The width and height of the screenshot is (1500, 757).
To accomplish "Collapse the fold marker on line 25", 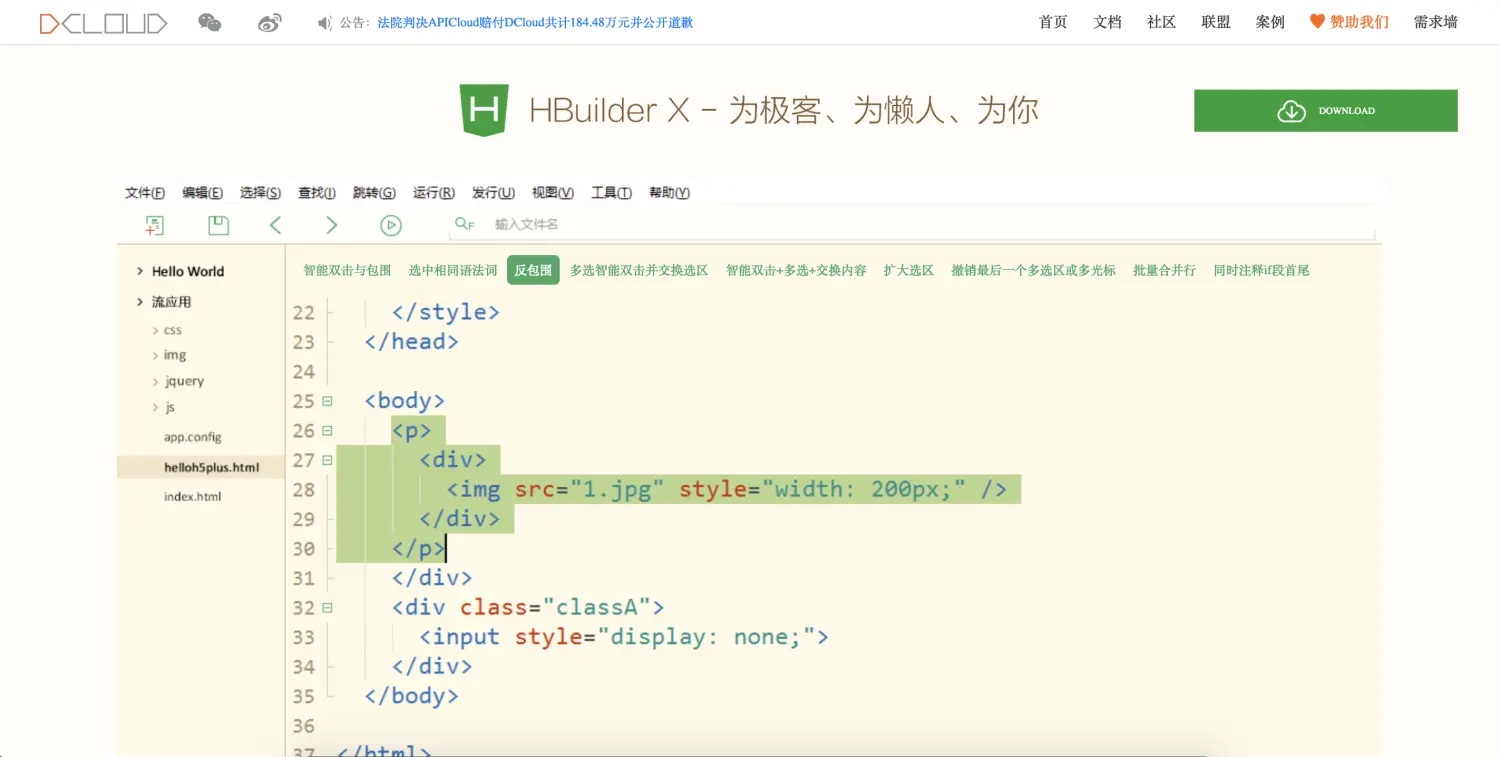I will 327,401.
